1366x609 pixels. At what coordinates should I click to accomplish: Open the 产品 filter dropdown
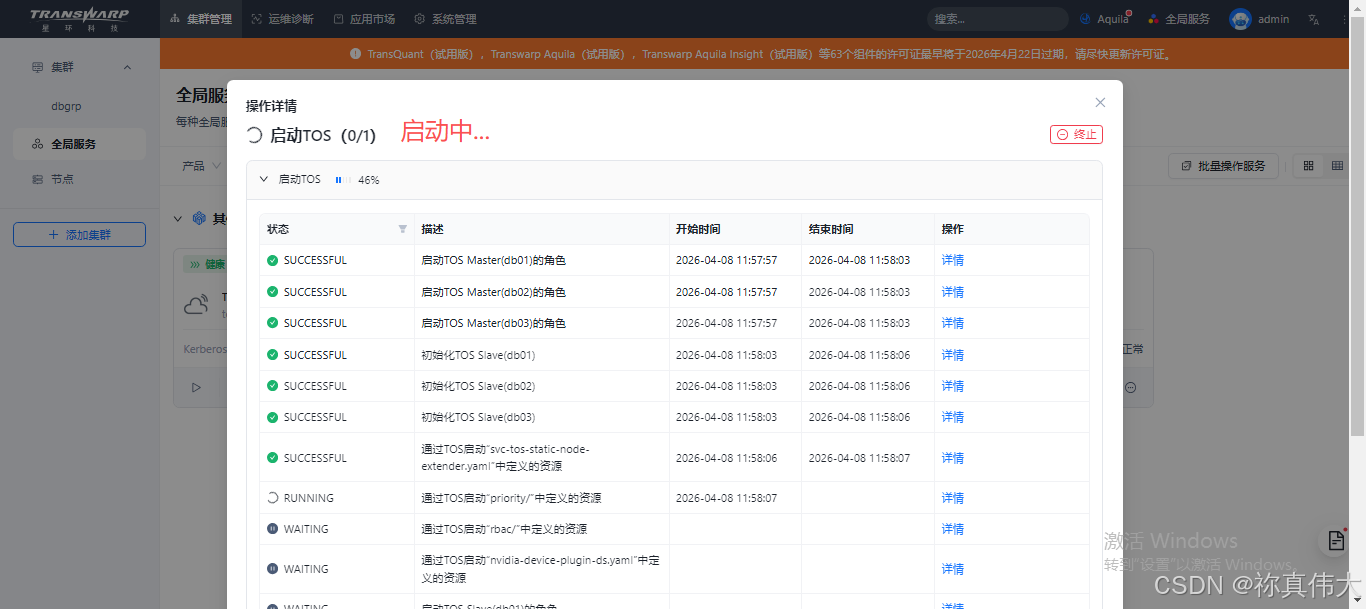tap(199, 166)
